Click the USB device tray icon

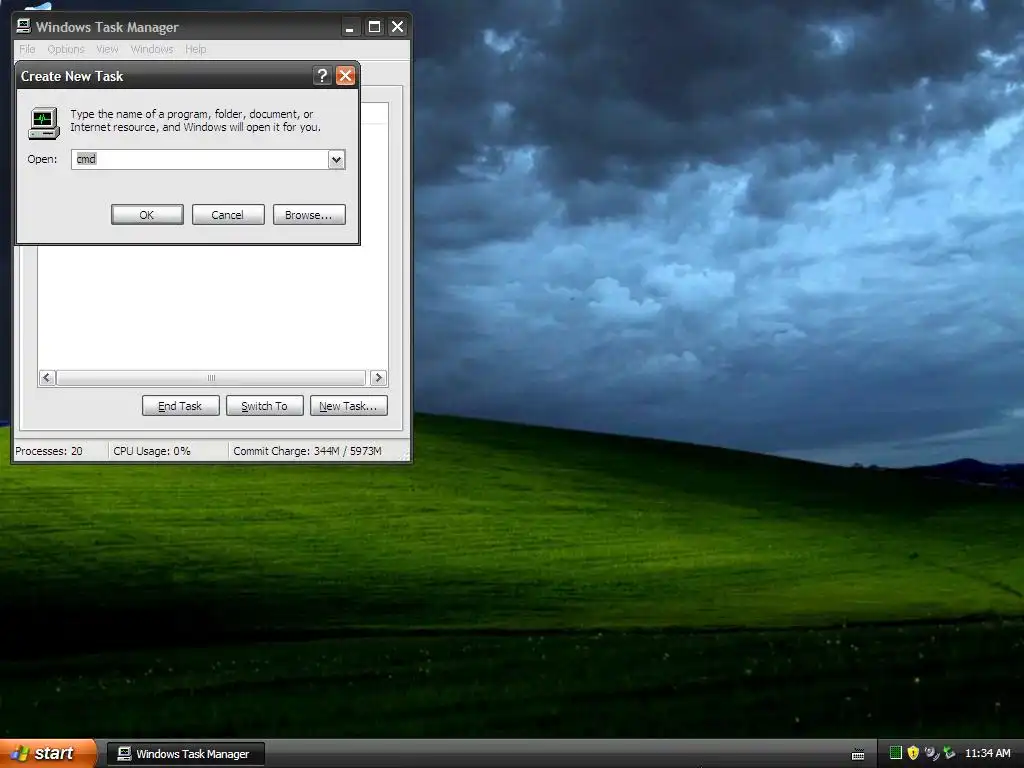pos(932,753)
